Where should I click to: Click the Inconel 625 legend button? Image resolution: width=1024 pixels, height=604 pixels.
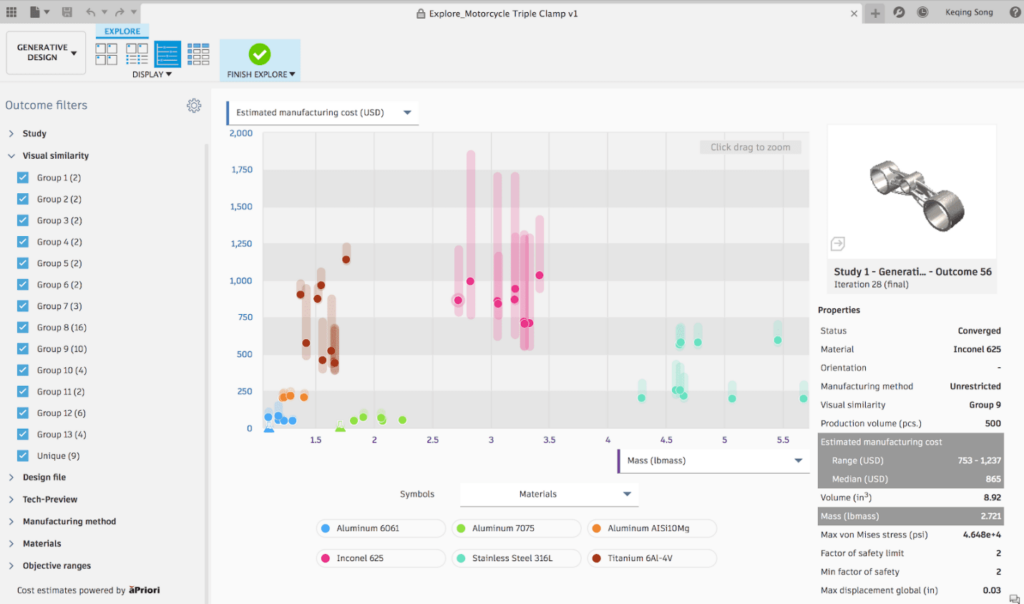(381, 558)
